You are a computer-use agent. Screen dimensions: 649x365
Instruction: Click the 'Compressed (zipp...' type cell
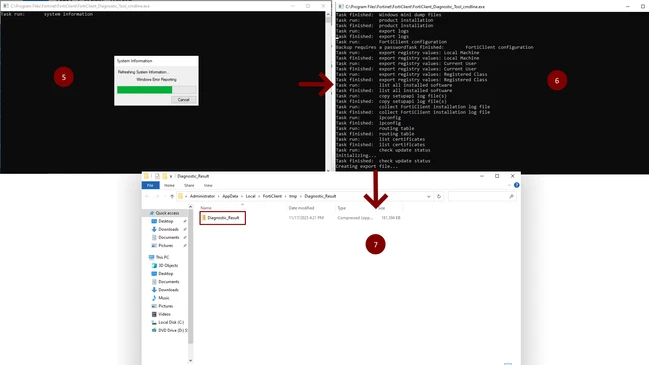coord(355,218)
